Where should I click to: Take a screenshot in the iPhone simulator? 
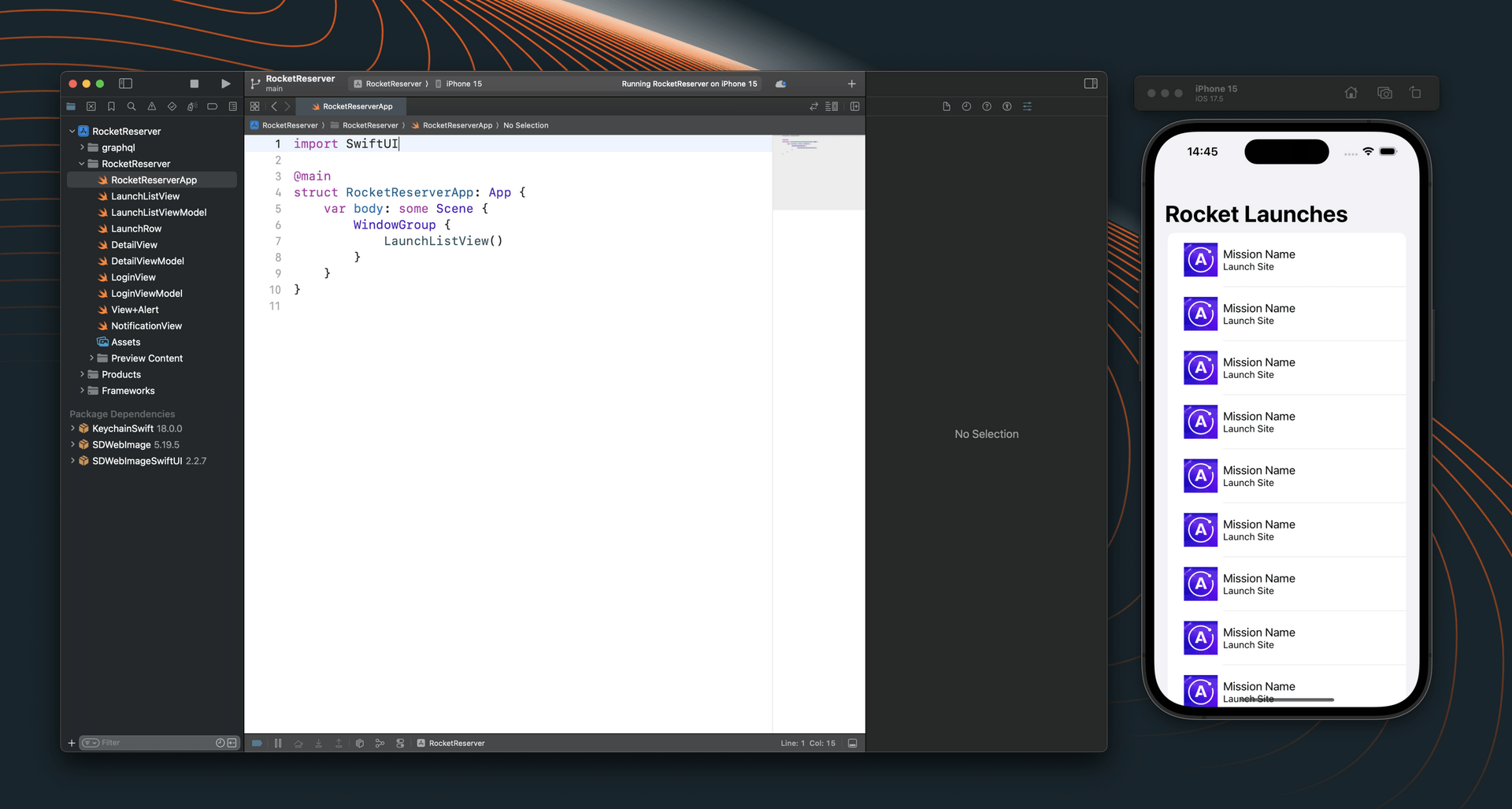tap(1384, 93)
